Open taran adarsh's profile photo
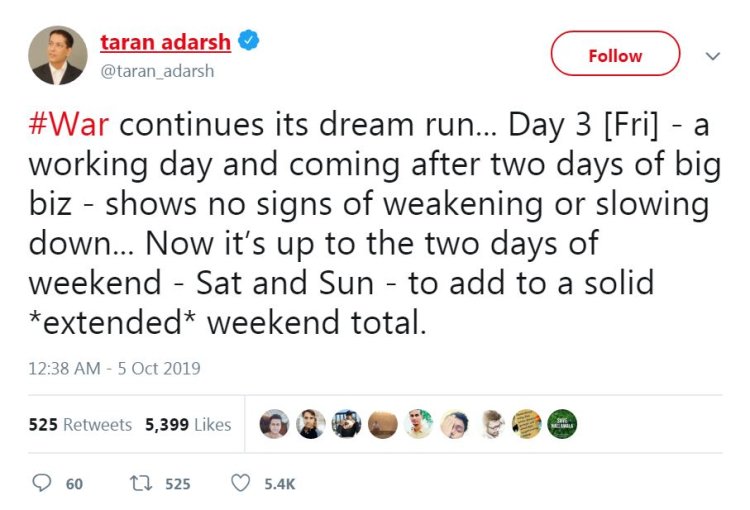This screenshot has height=510, width=750. [57, 55]
